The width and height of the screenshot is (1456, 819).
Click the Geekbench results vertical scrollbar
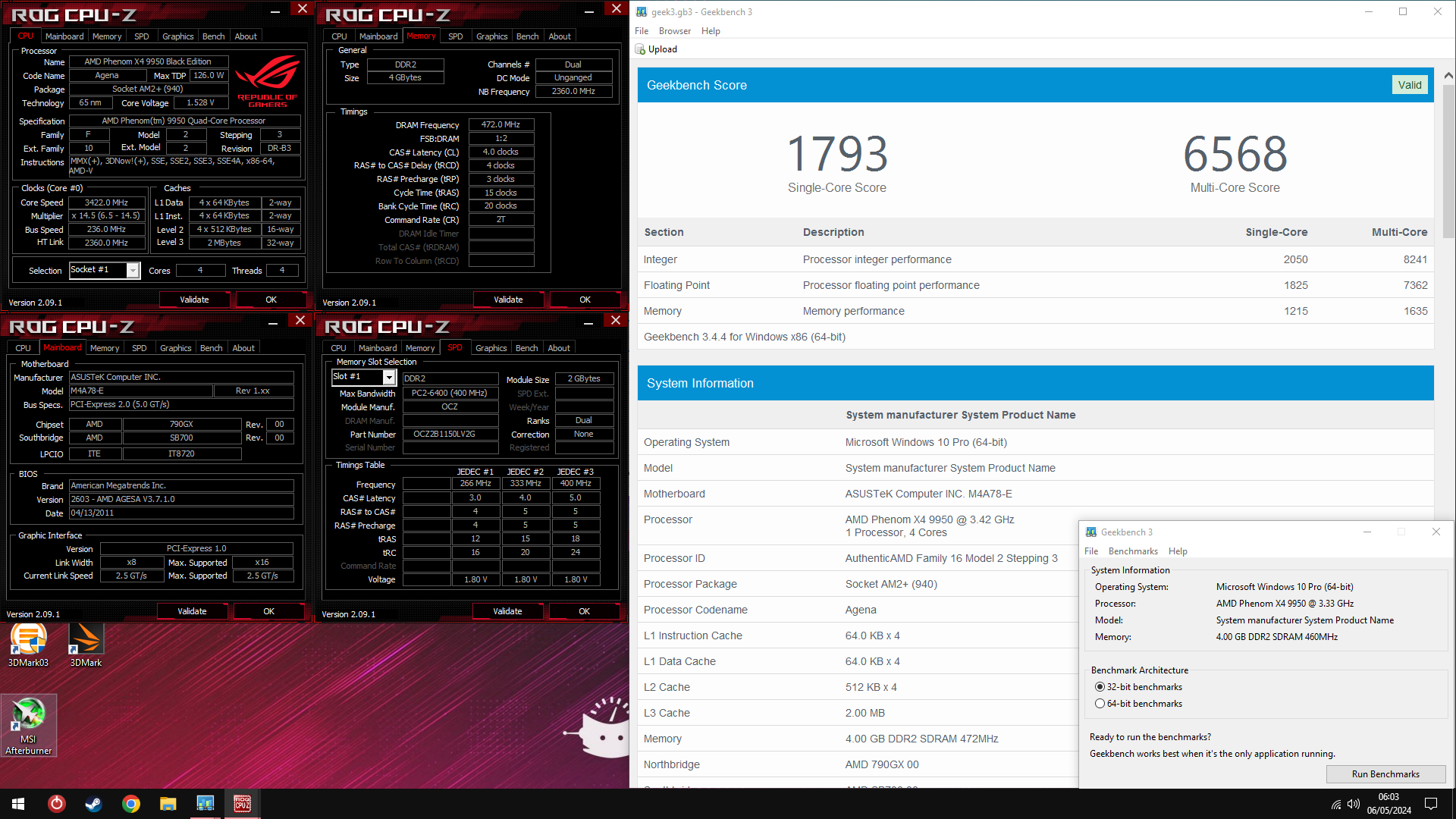point(1448,160)
